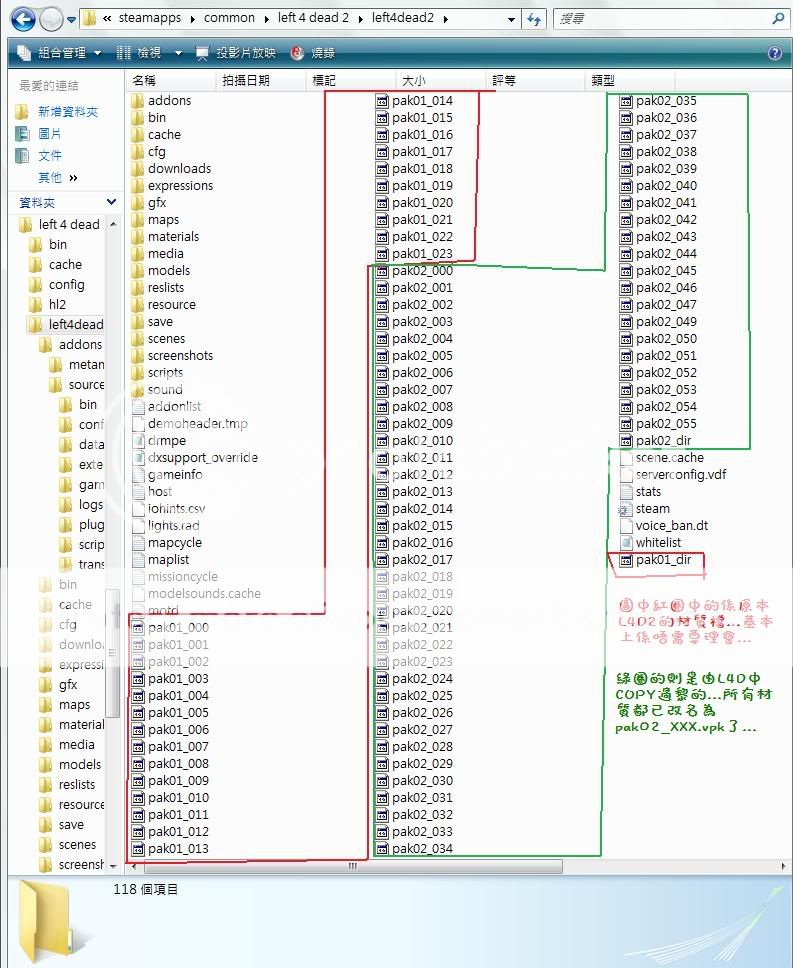The image size is (793, 968).
Task: Click the back navigation arrow button
Action: 23,19
